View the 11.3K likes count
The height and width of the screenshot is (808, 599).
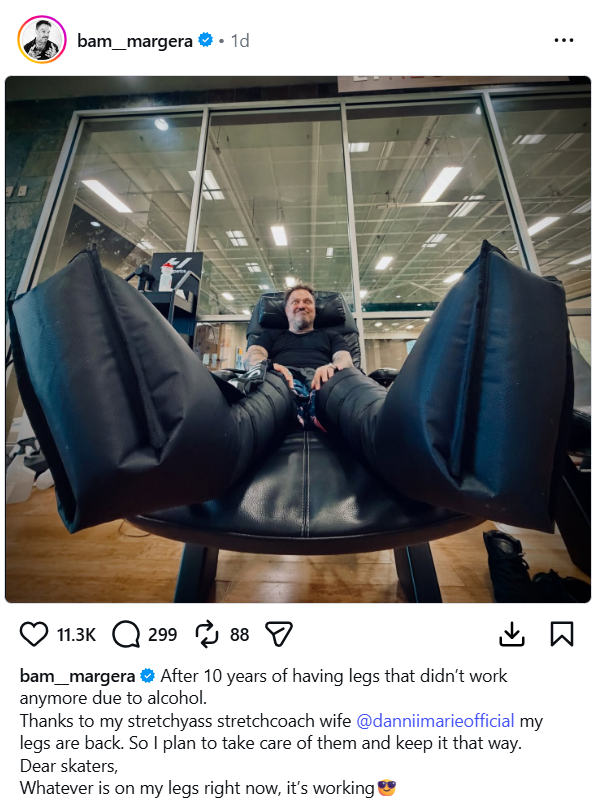click(x=76, y=634)
